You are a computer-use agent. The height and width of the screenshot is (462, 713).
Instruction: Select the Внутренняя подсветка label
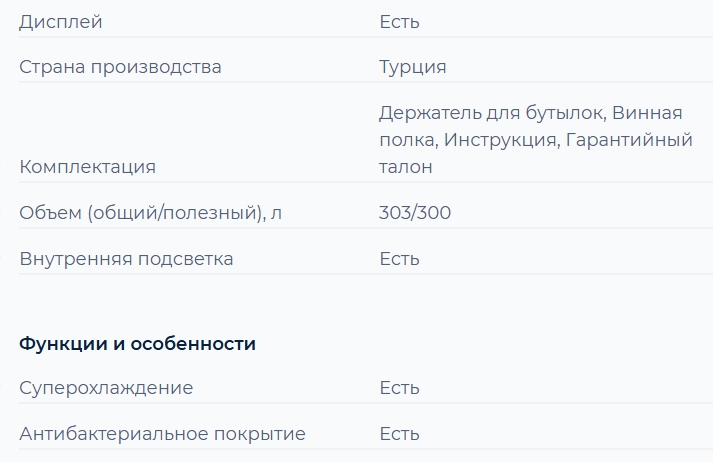coord(126,259)
